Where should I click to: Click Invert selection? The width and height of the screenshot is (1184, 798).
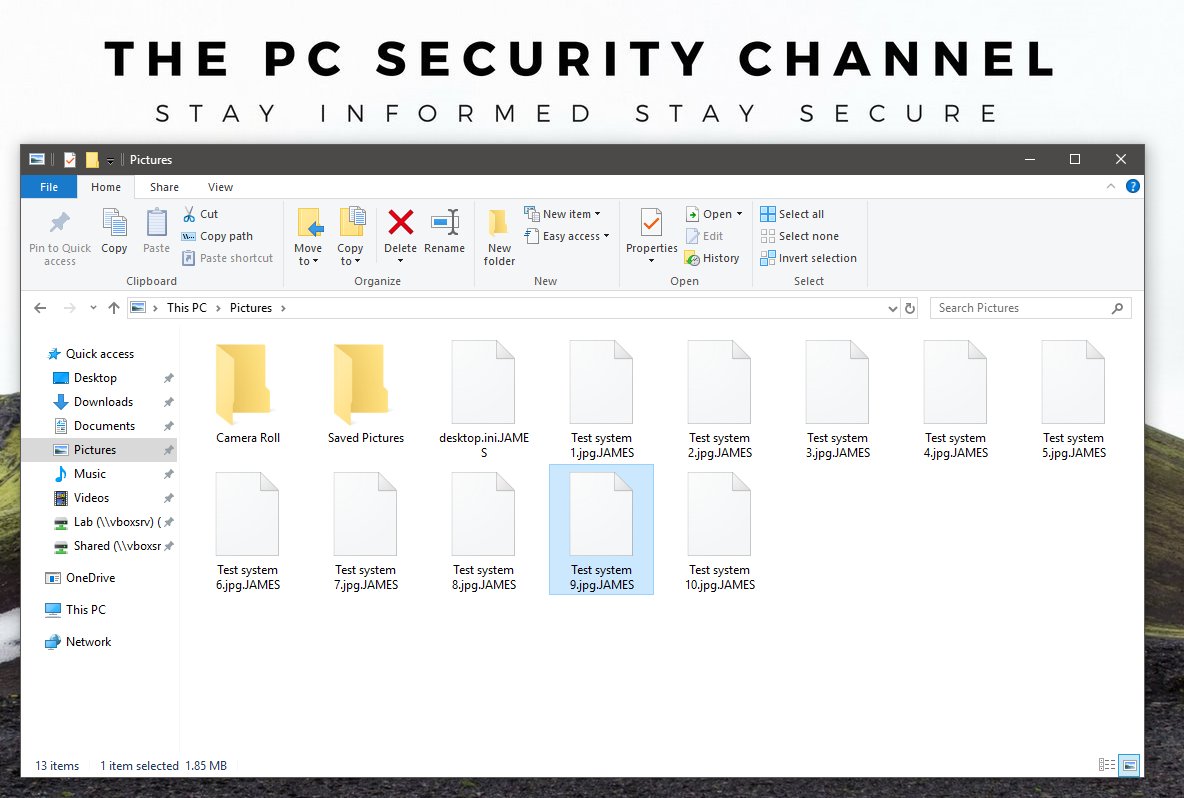[x=809, y=258]
